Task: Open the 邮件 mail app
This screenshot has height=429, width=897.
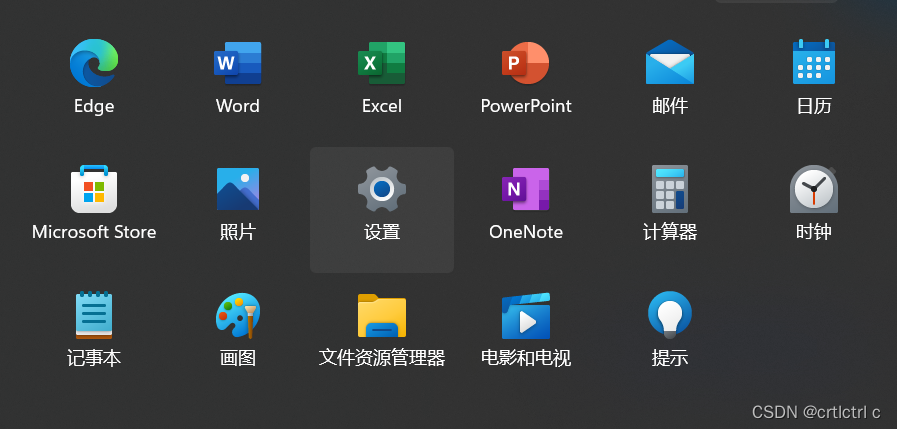Action: 669,62
